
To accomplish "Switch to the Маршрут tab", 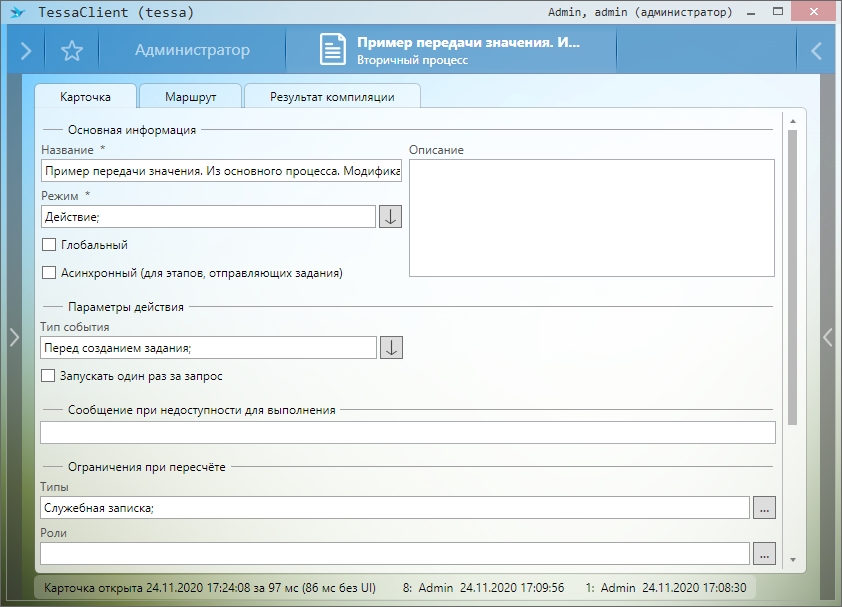I will pos(190,97).
